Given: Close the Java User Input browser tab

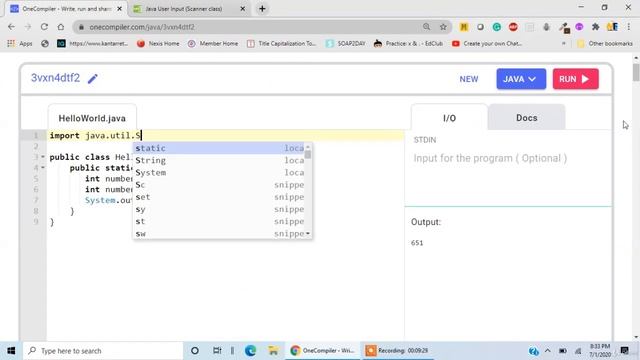Looking at the screenshot, I should click(x=242, y=9).
